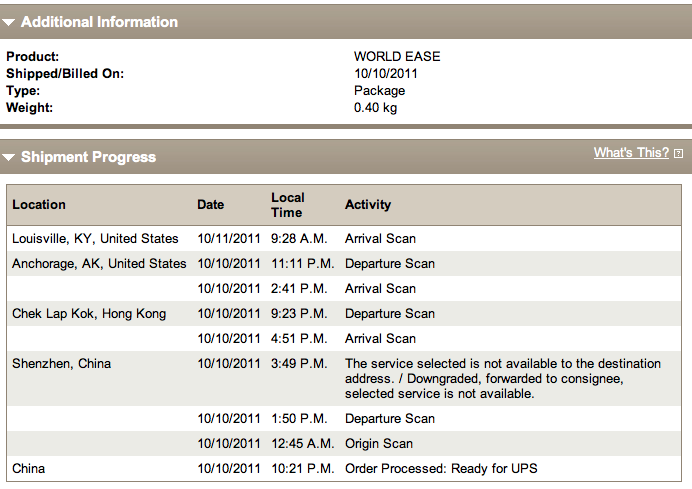The height and width of the screenshot is (489, 692).
Task: Click the Shipped/Billed On date 10/10/2011
Action: tap(386, 74)
